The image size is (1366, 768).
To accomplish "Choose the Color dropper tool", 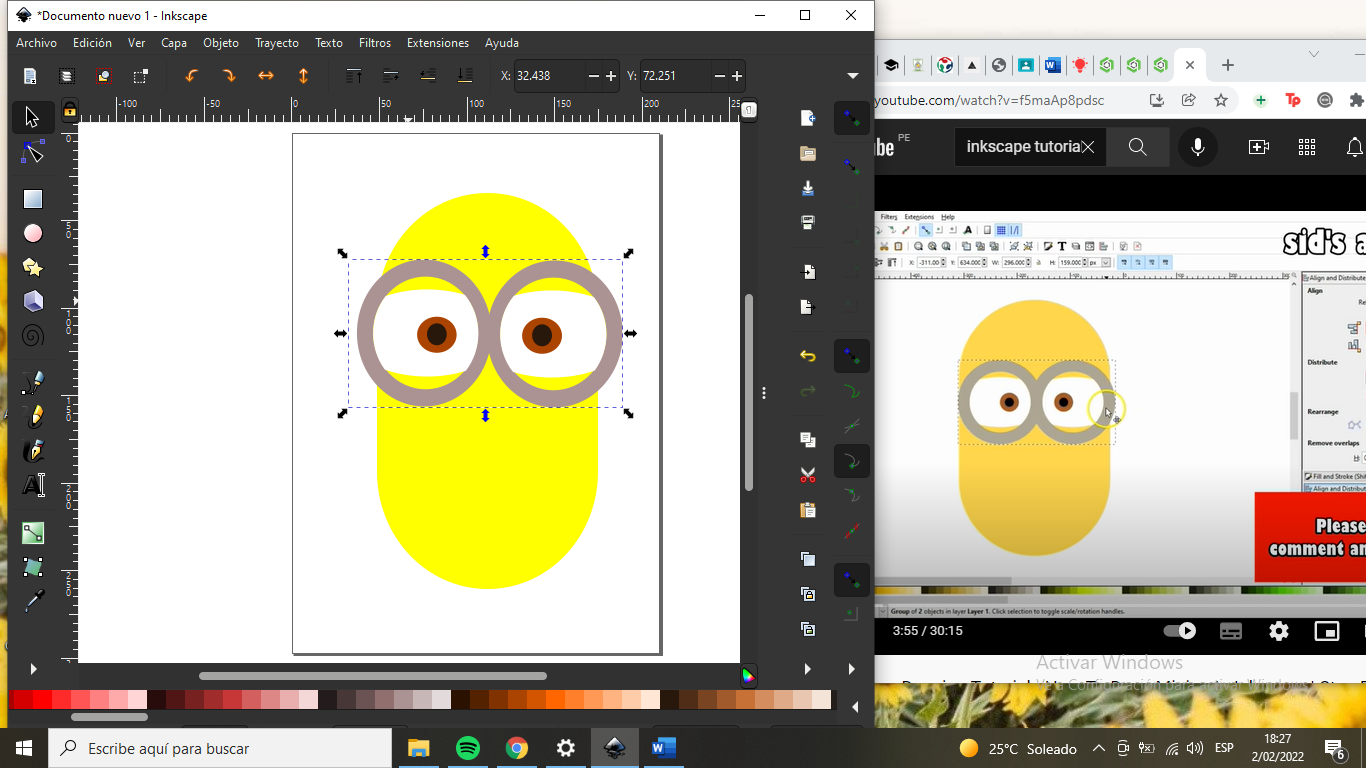I will pyautogui.click(x=33, y=601).
